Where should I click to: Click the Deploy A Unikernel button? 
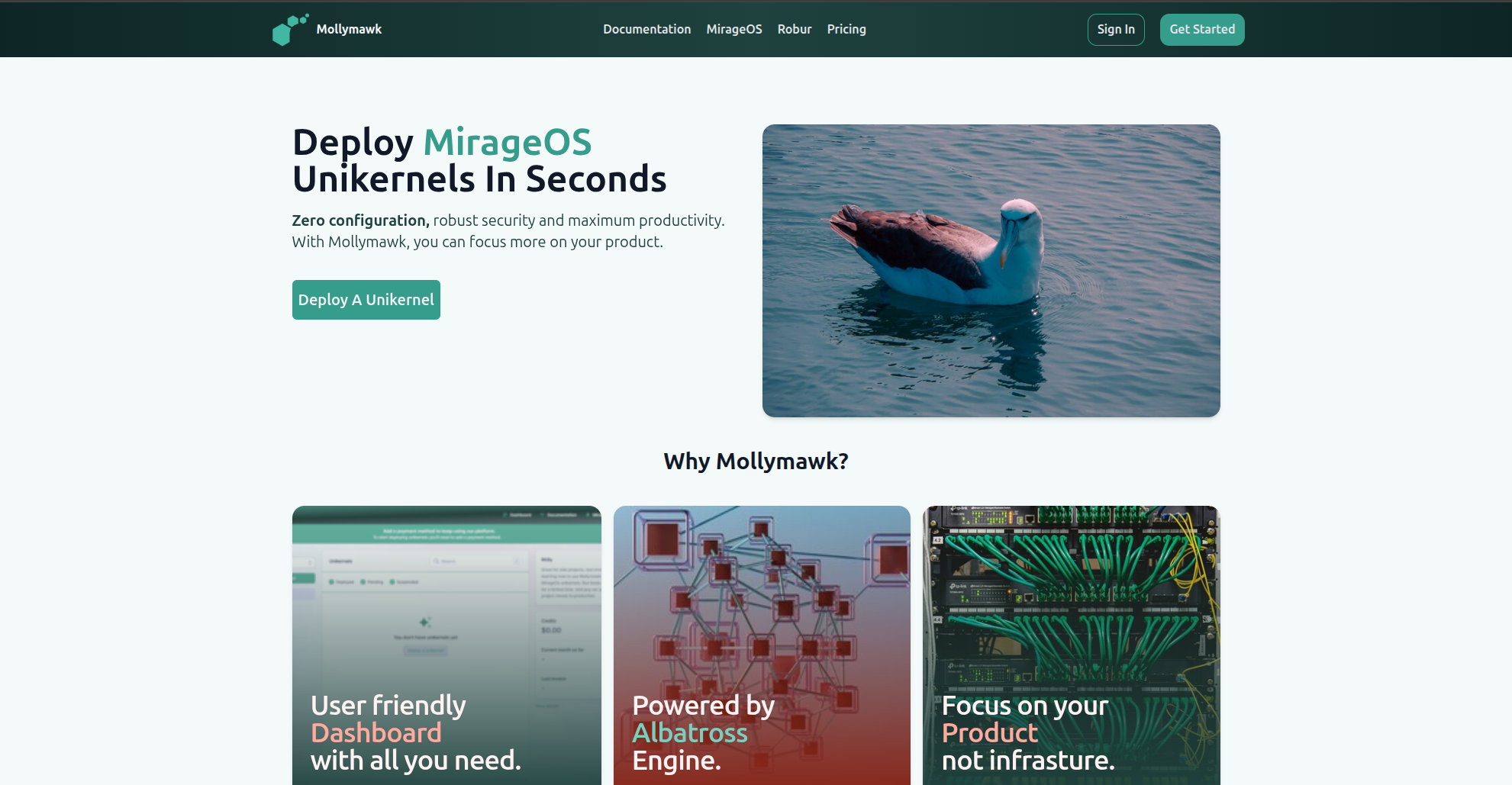pyautogui.click(x=366, y=300)
